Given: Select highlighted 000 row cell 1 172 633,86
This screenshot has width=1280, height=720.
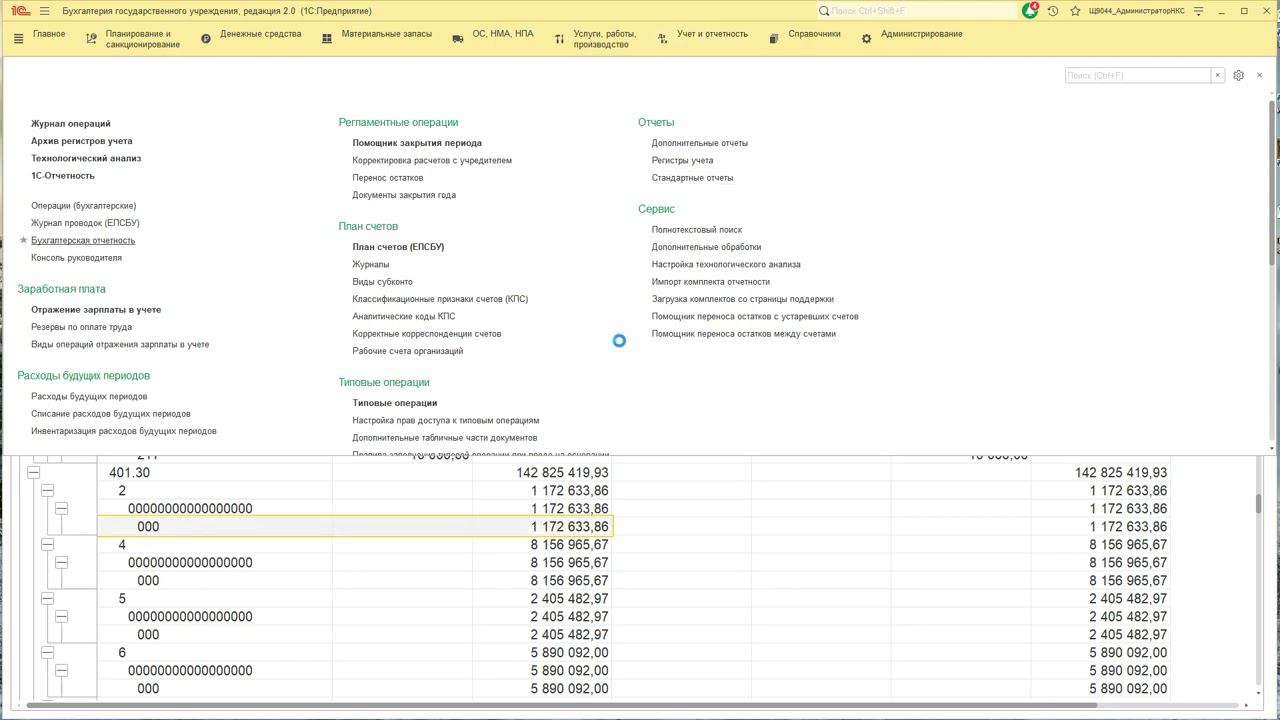Looking at the screenshot, I should click(x=542, y=527).
